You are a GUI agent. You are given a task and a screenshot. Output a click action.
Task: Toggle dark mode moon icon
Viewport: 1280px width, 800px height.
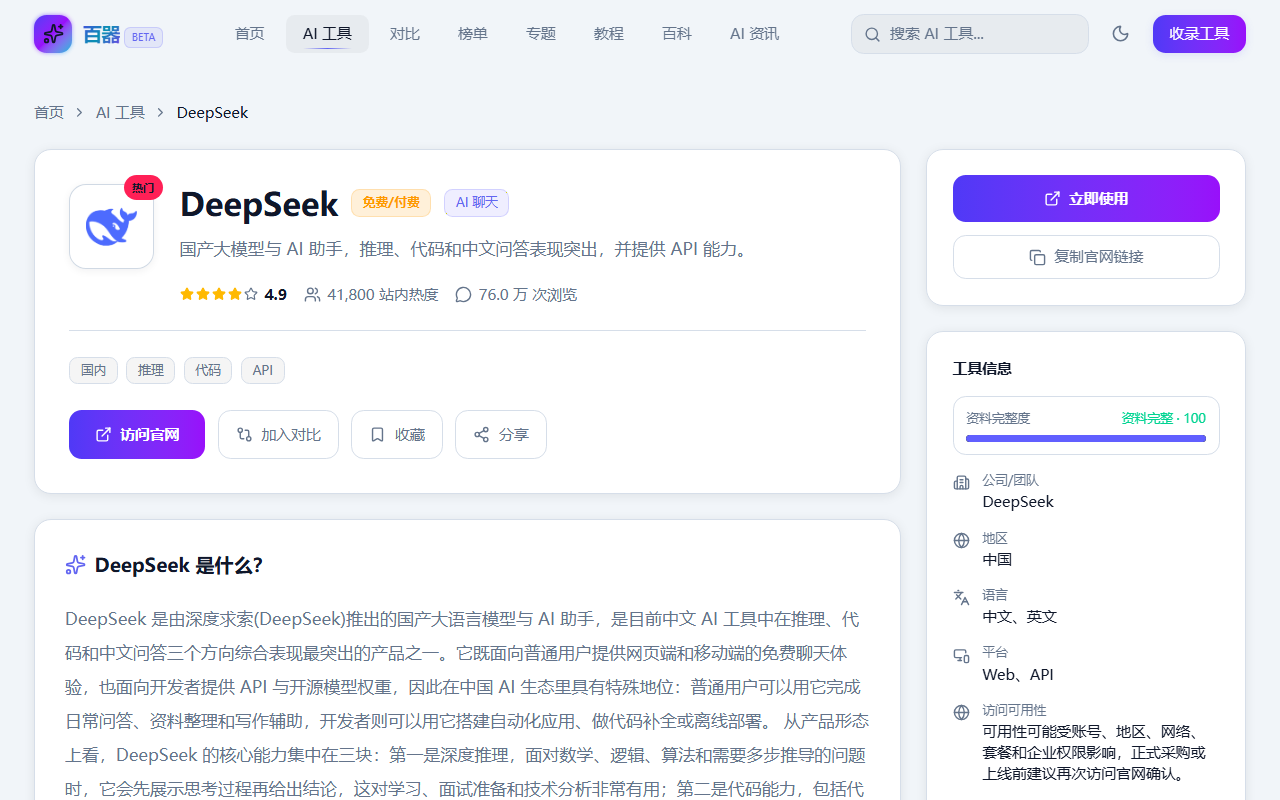click(1120, 34)
